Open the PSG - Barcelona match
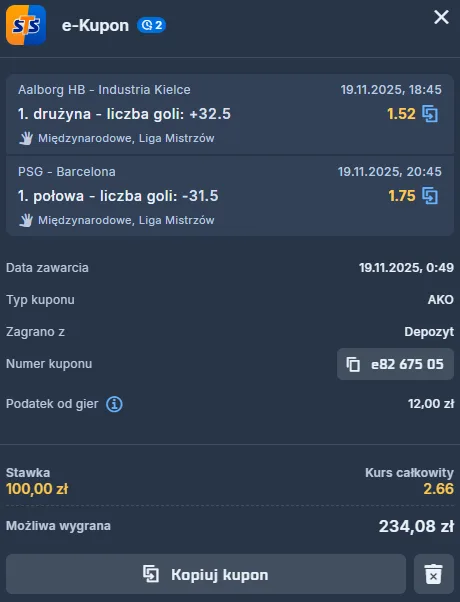 click(x=67, y=172)
